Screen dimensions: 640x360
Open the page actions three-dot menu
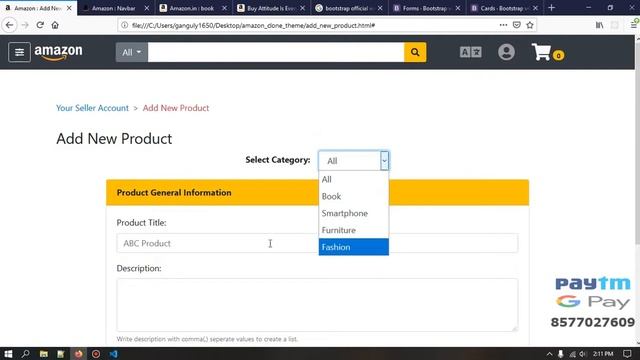pyautogui.click(x=503, y=25)
